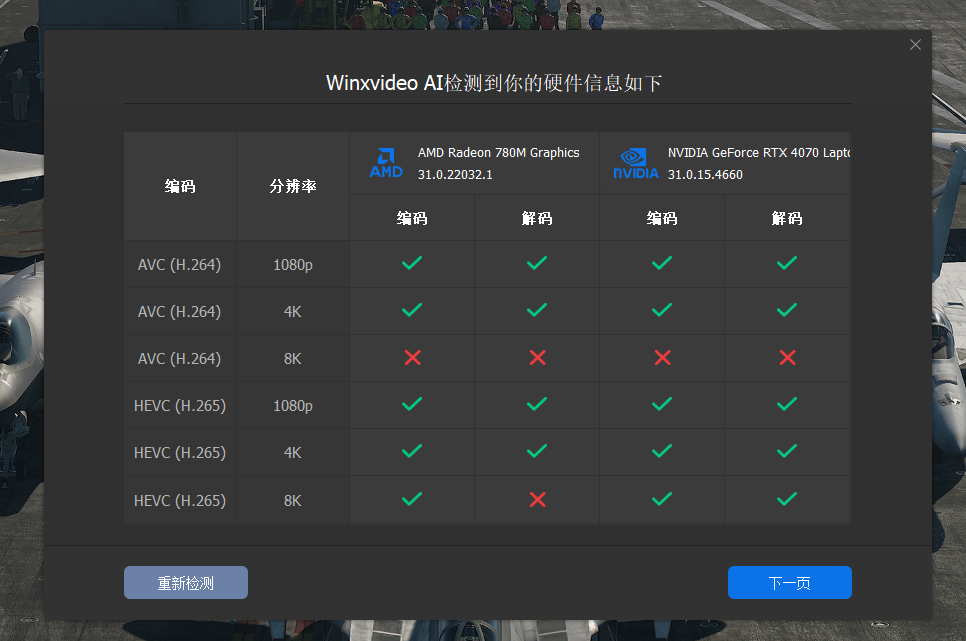The image size is (966, 641).
Task: Click 1080p resolution in HEVC row
Action: point(293,406)
